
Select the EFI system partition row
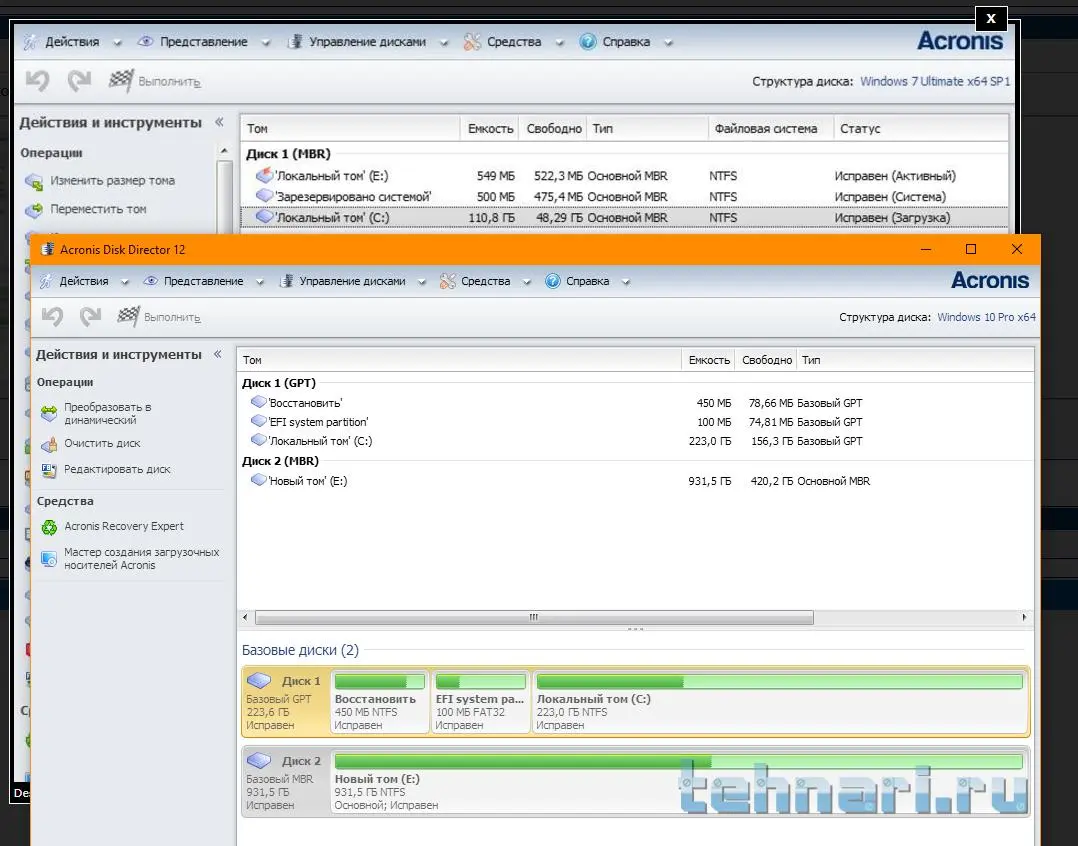(318, 422)
